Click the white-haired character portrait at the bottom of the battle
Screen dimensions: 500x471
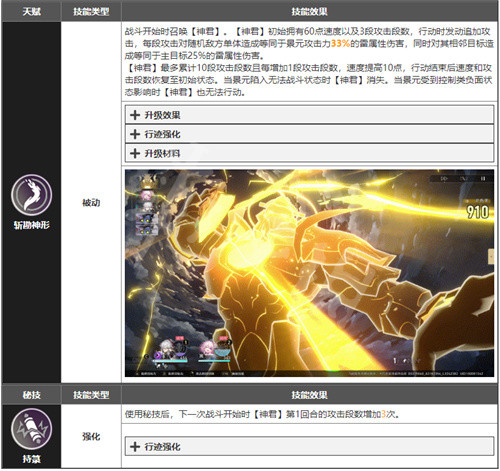click(166, 349)
